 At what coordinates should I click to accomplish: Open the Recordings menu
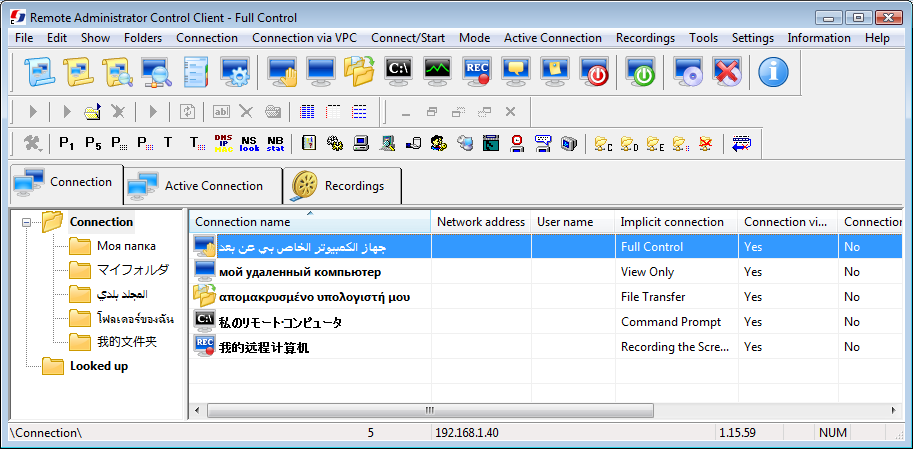point(646,38)
